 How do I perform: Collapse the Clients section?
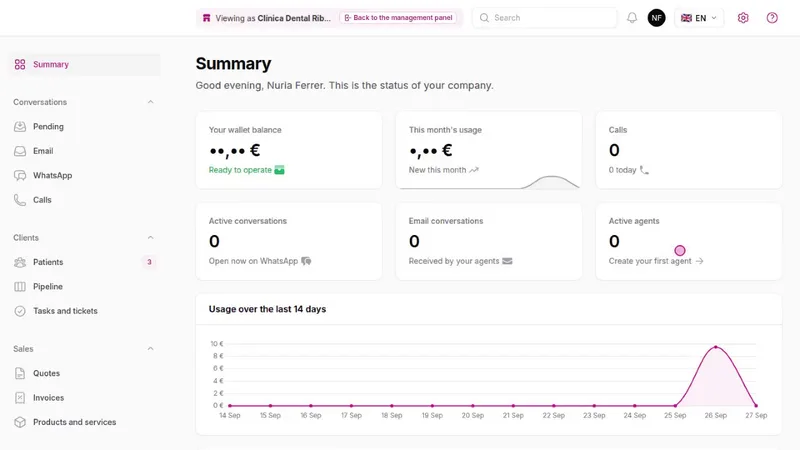[x=151, y=238]
